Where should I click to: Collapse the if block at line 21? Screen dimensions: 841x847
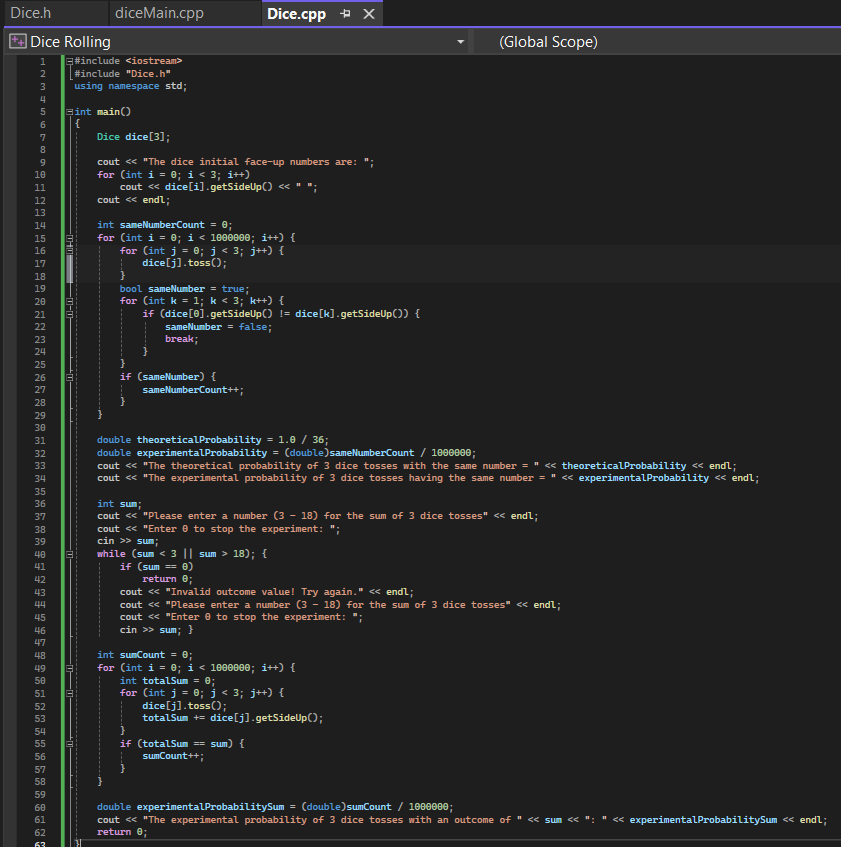click(70, 314)
